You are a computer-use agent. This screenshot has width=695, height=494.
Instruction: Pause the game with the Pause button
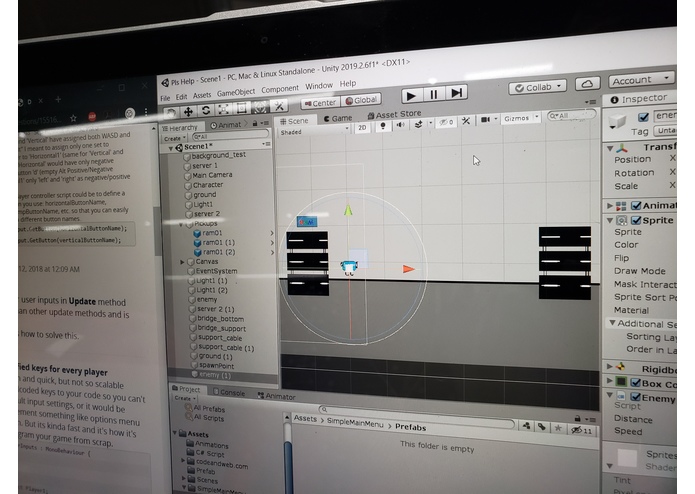point(433,94)
